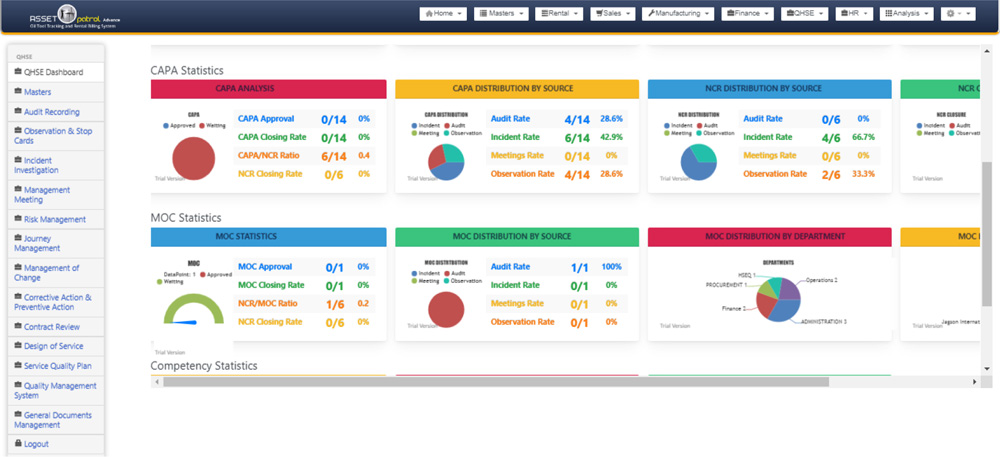Open Audit Recording link
The height and width of the screenshot is (457, 1000).
coord(51,112)
